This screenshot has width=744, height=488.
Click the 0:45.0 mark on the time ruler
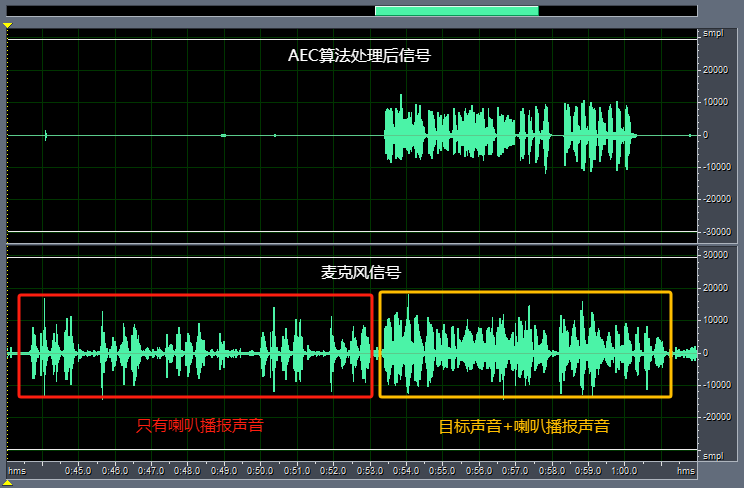[x=79, y=470]
